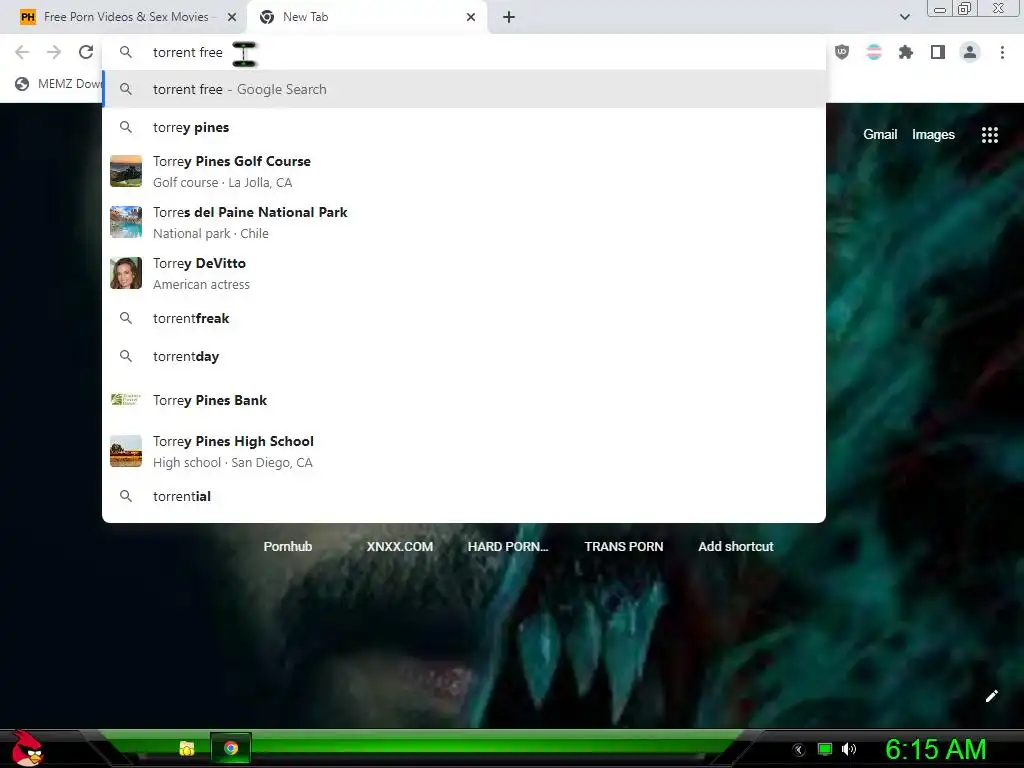Click the Torrey Pines High School thumbnail
The image size is (1024, 768).
click(126, 451)
